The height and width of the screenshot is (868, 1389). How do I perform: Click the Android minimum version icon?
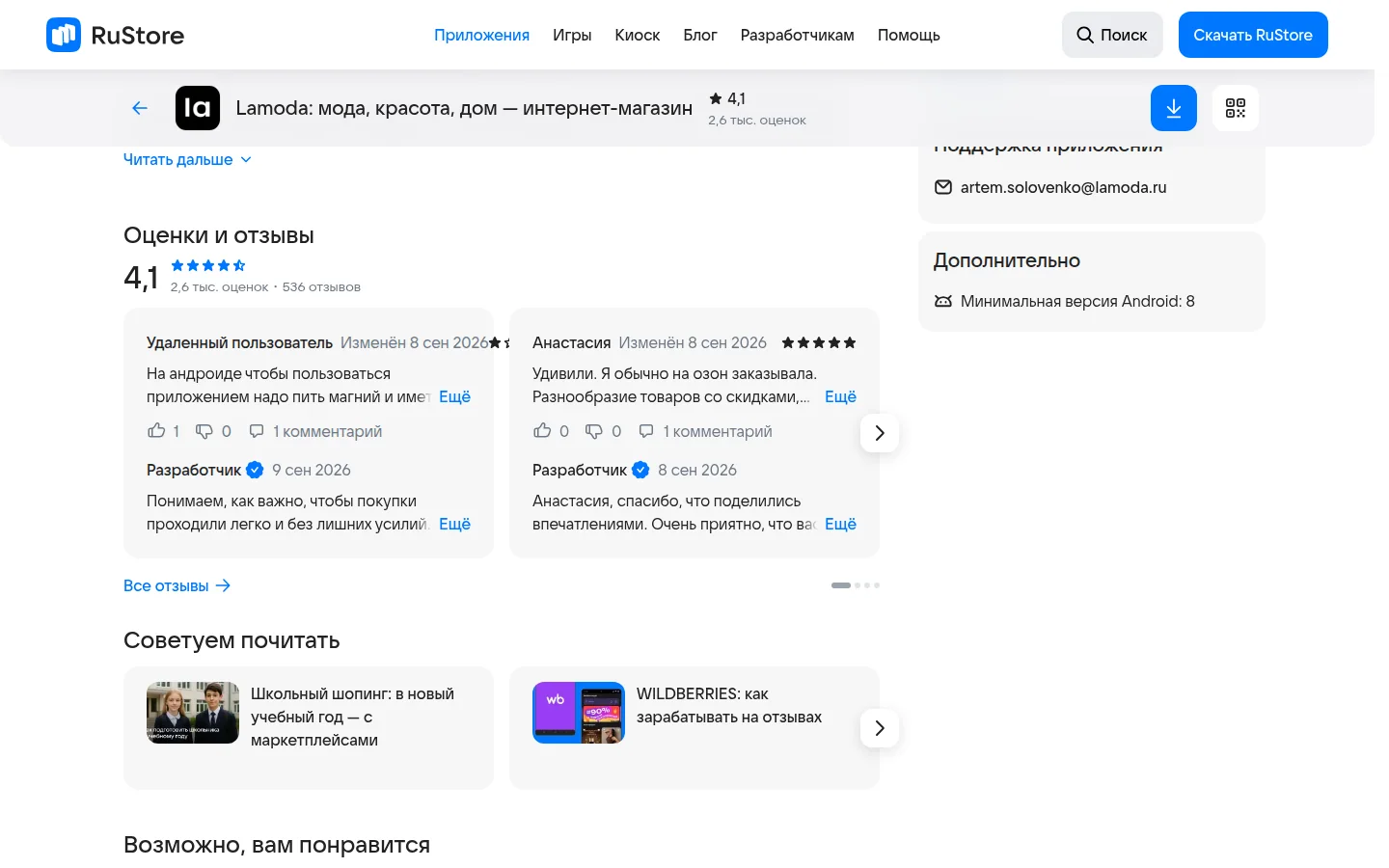[x=943, y=301]
